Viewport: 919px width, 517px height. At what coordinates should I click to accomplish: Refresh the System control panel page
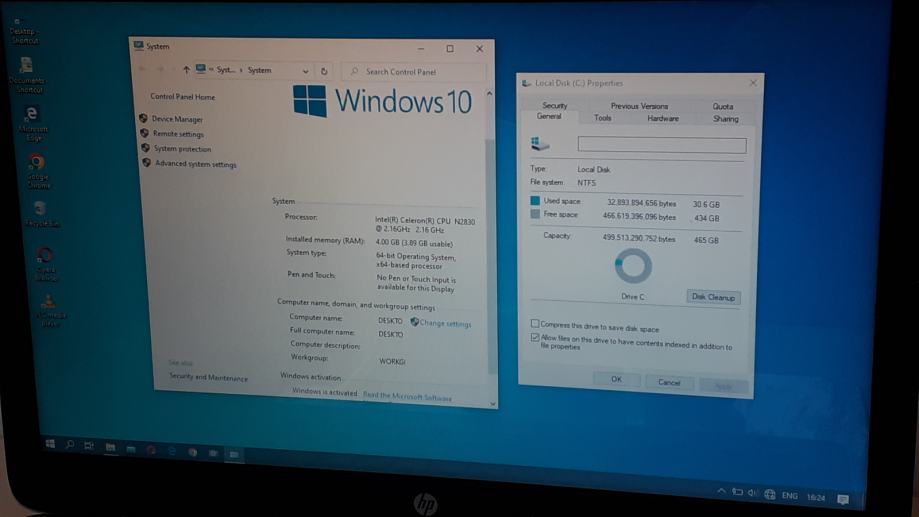coord(324,71)
